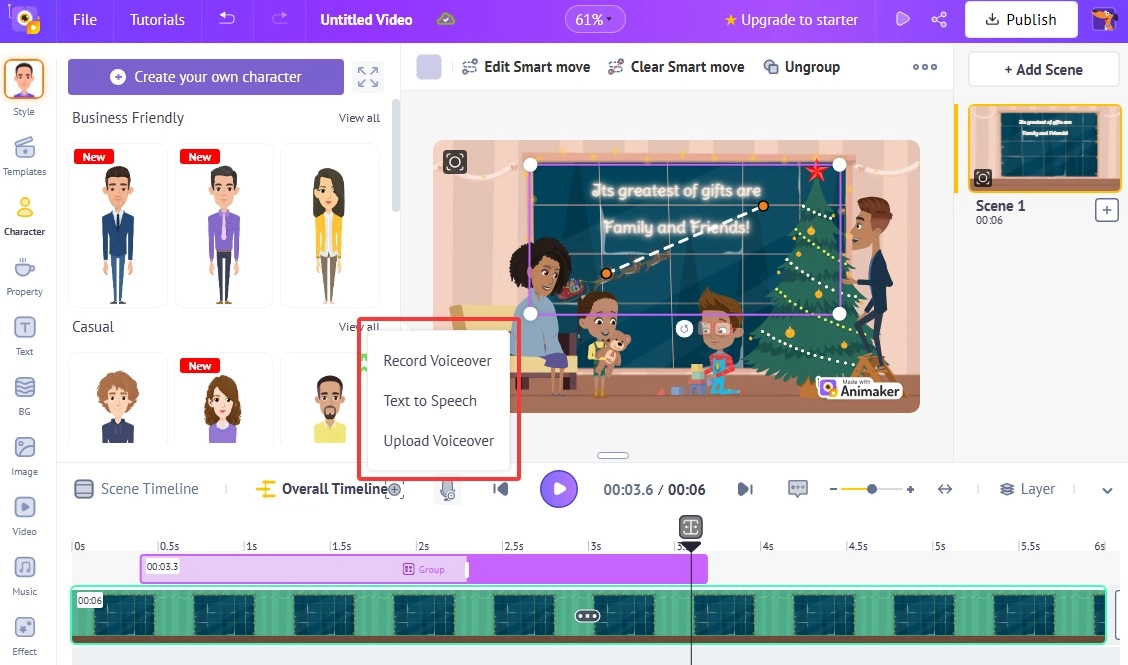Undo the last action

pyautogui.click(x=227, y=19)
